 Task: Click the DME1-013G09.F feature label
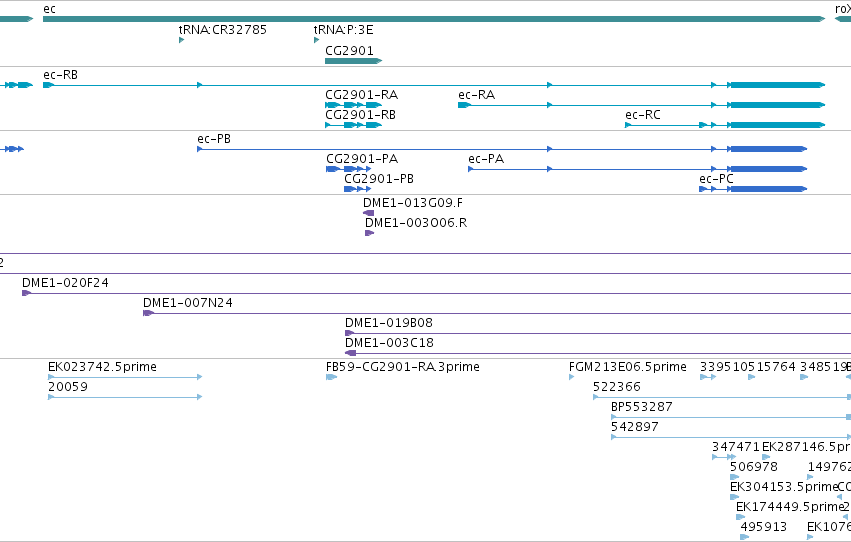coord(413,203)
